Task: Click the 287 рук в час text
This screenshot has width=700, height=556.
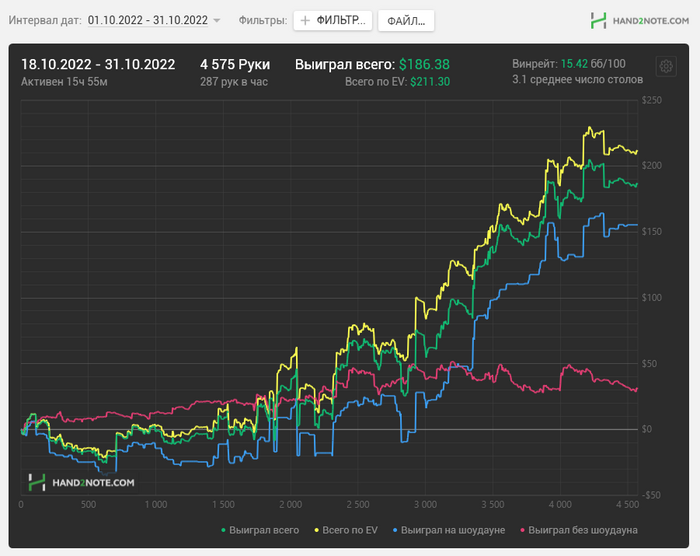Action: click(233, 82)
